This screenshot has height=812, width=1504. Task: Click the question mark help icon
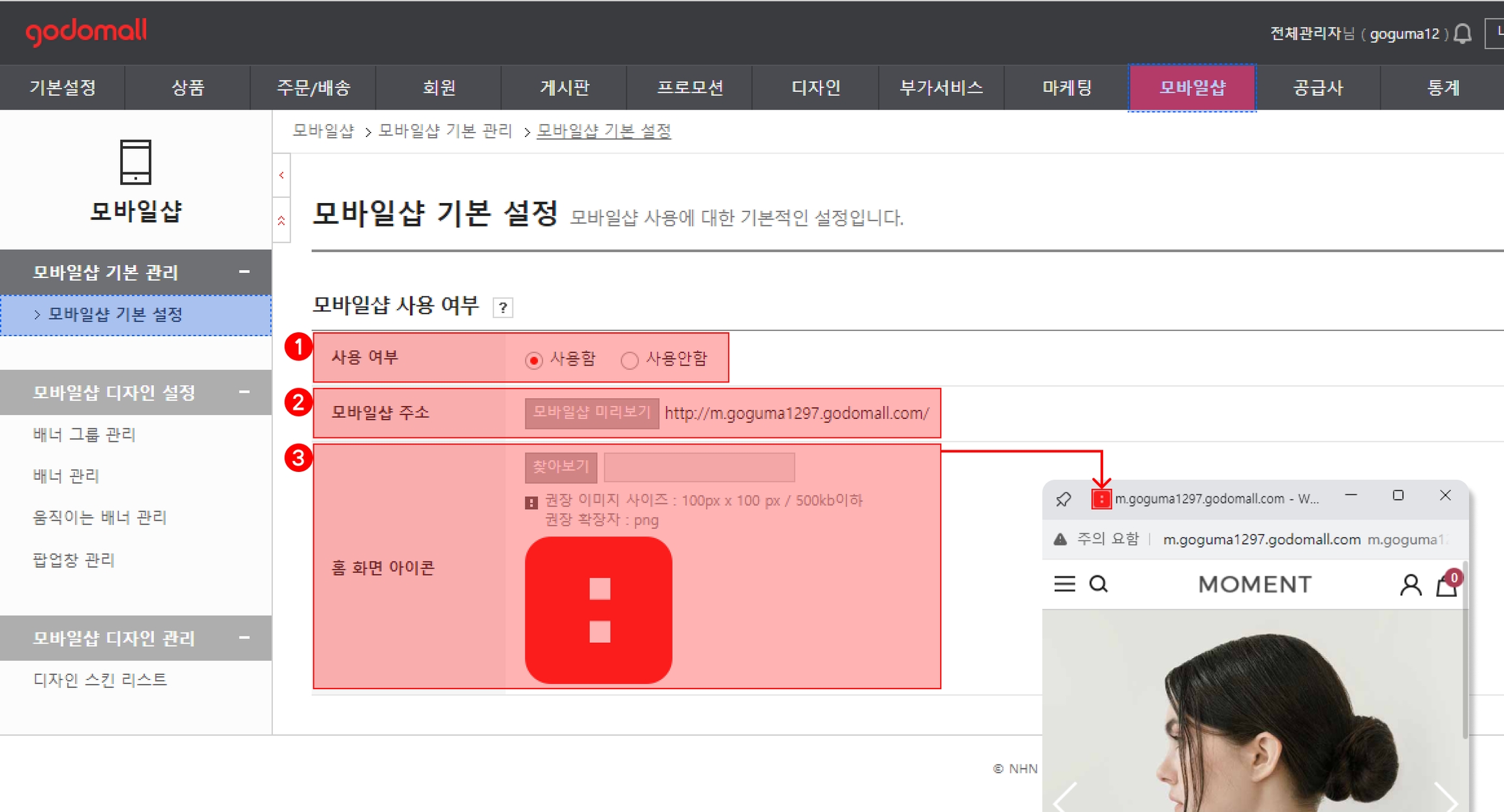[x=503, y=307]
